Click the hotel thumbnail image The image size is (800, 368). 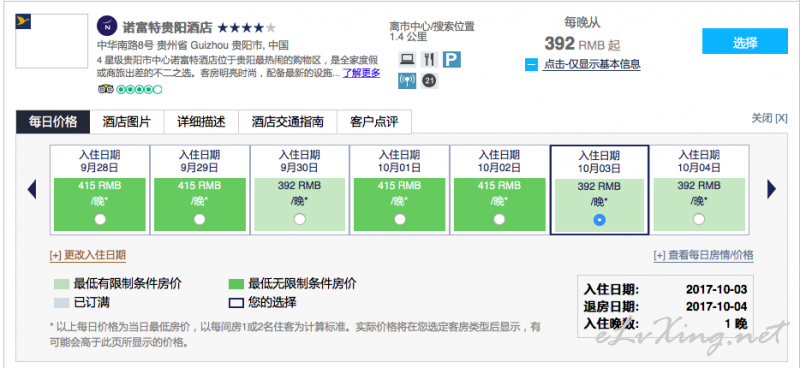click(52, 41)
